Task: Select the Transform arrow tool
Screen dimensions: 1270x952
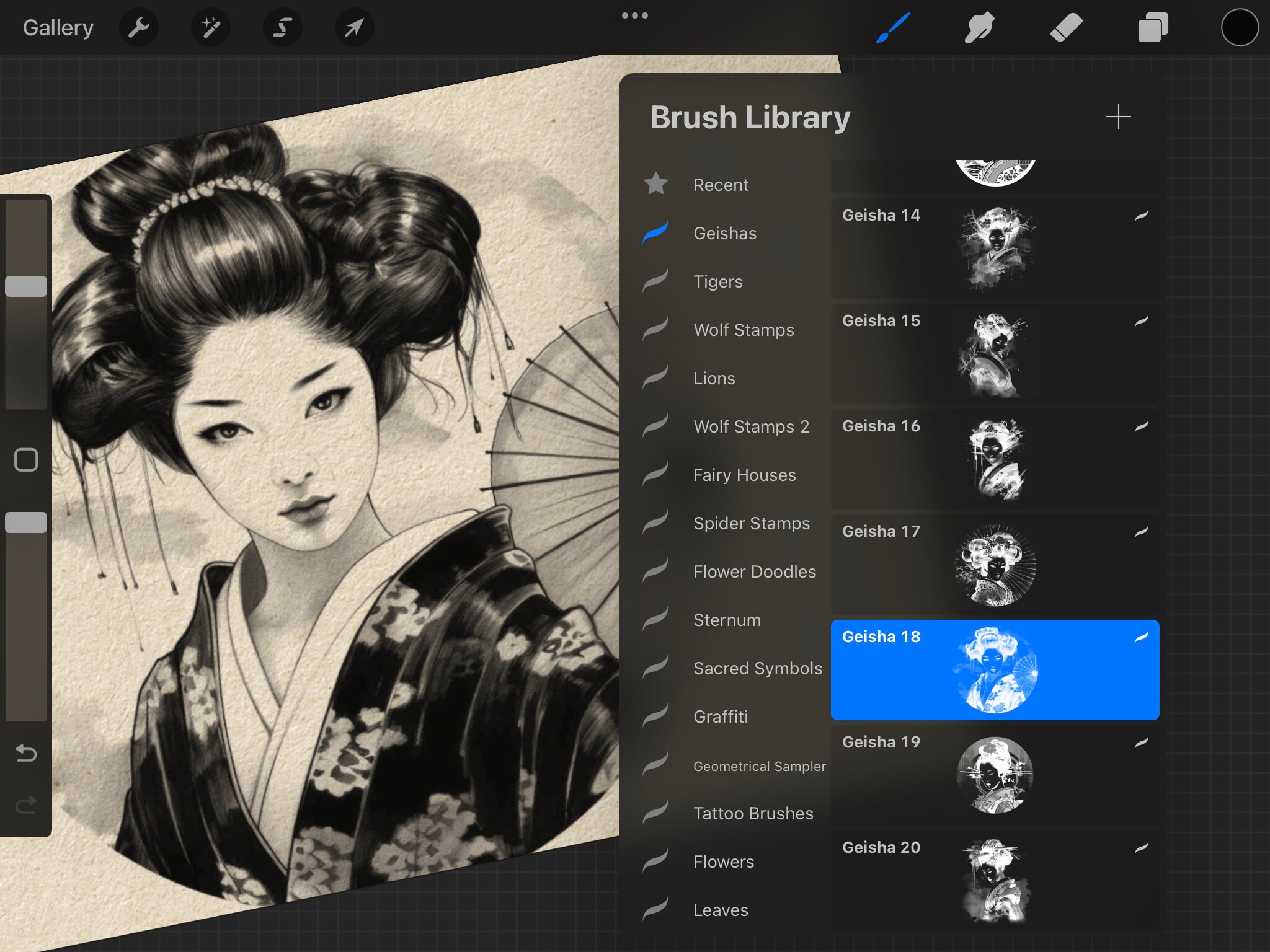Action: click(x=354, y=27)
